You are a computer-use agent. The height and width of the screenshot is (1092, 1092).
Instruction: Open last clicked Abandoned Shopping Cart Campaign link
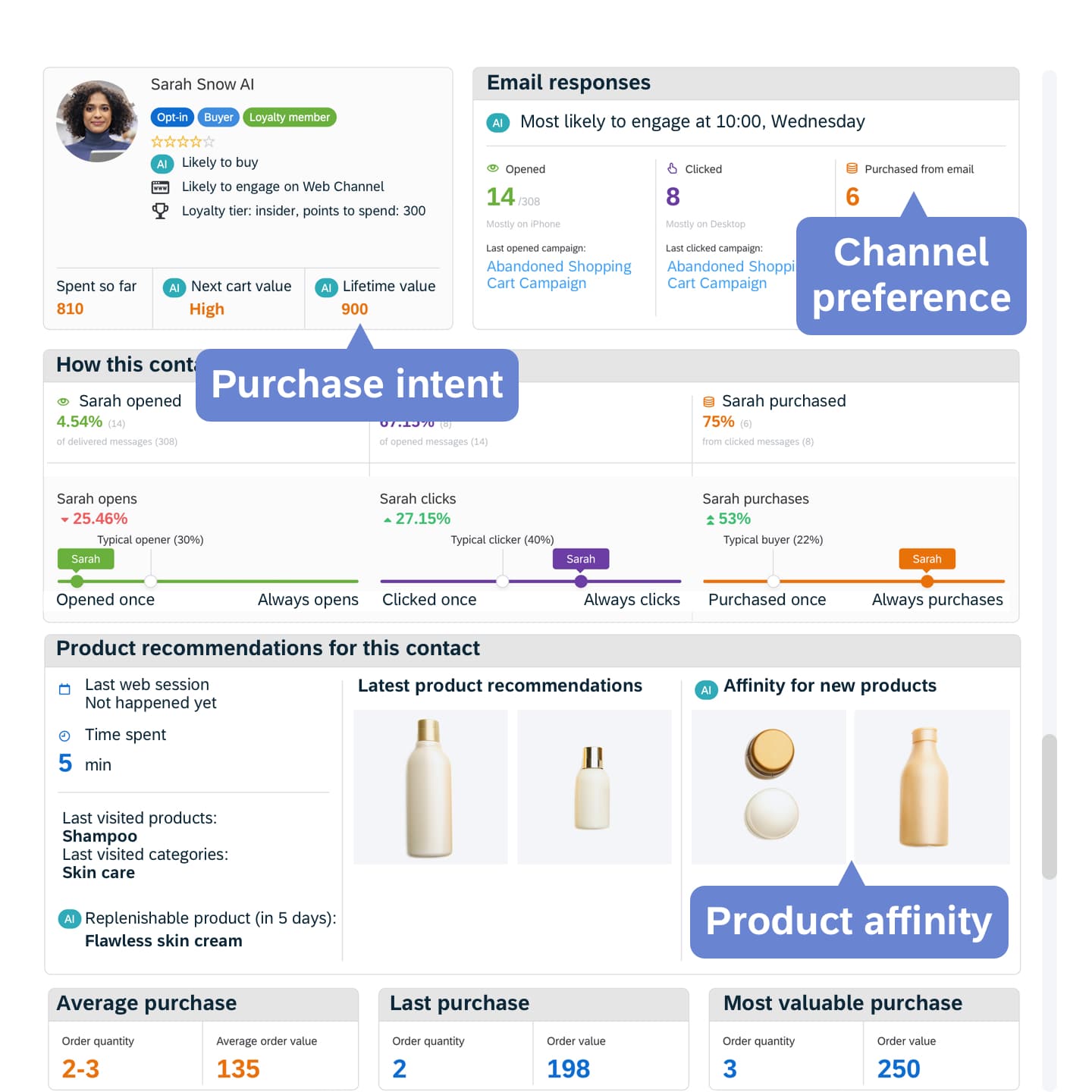coord(730,275)
